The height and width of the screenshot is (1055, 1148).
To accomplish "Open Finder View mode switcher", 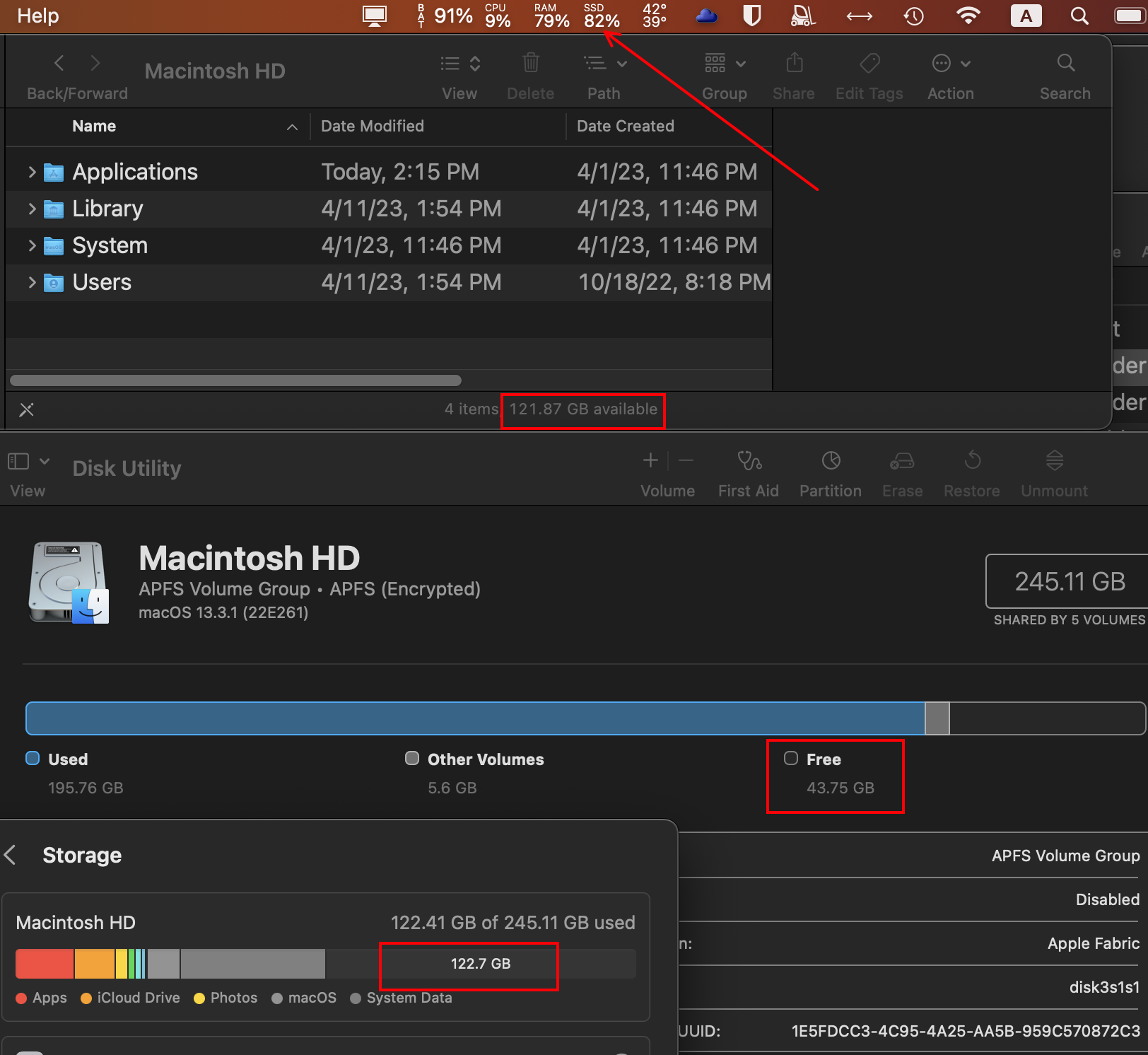I will point(460,64).
